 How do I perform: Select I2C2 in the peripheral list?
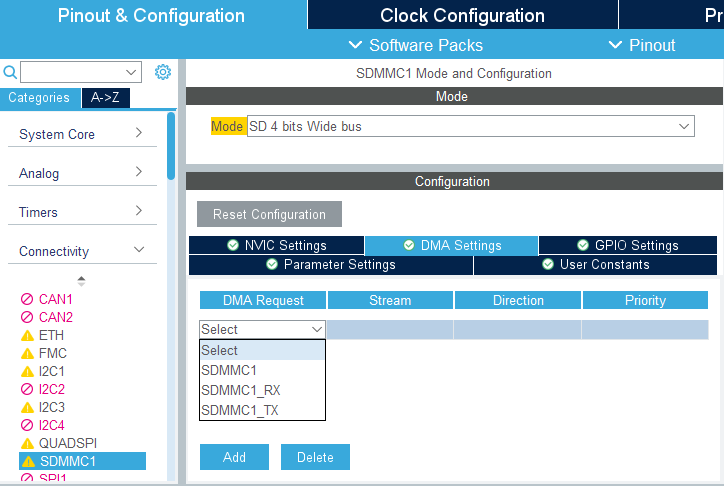click(x=52, y=389)
